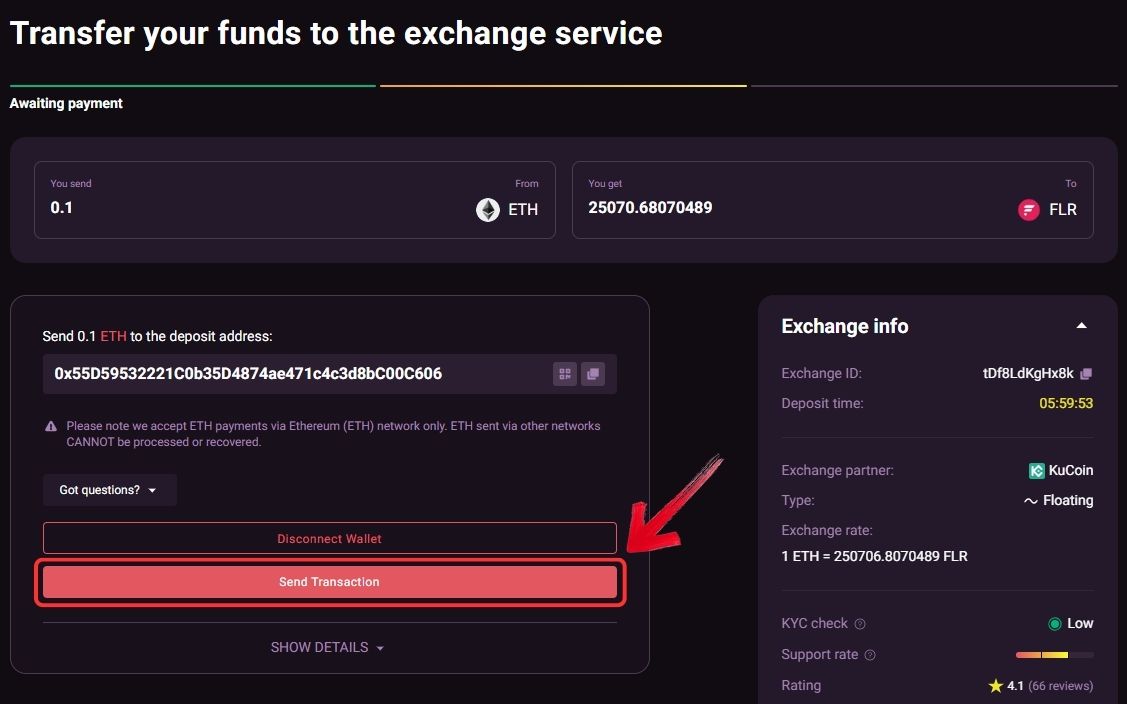Open the 66 reviews rating link
Viewport: 1127px width, 704px height.
(1060, 686)
